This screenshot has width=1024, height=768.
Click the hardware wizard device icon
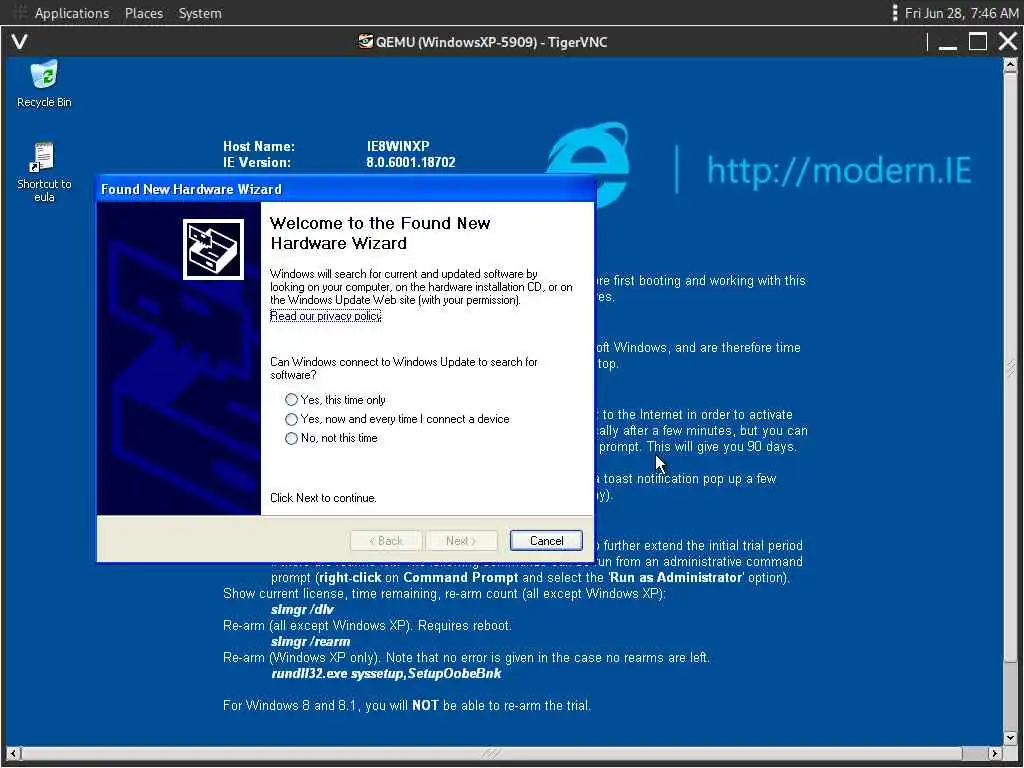pos(213,249)
